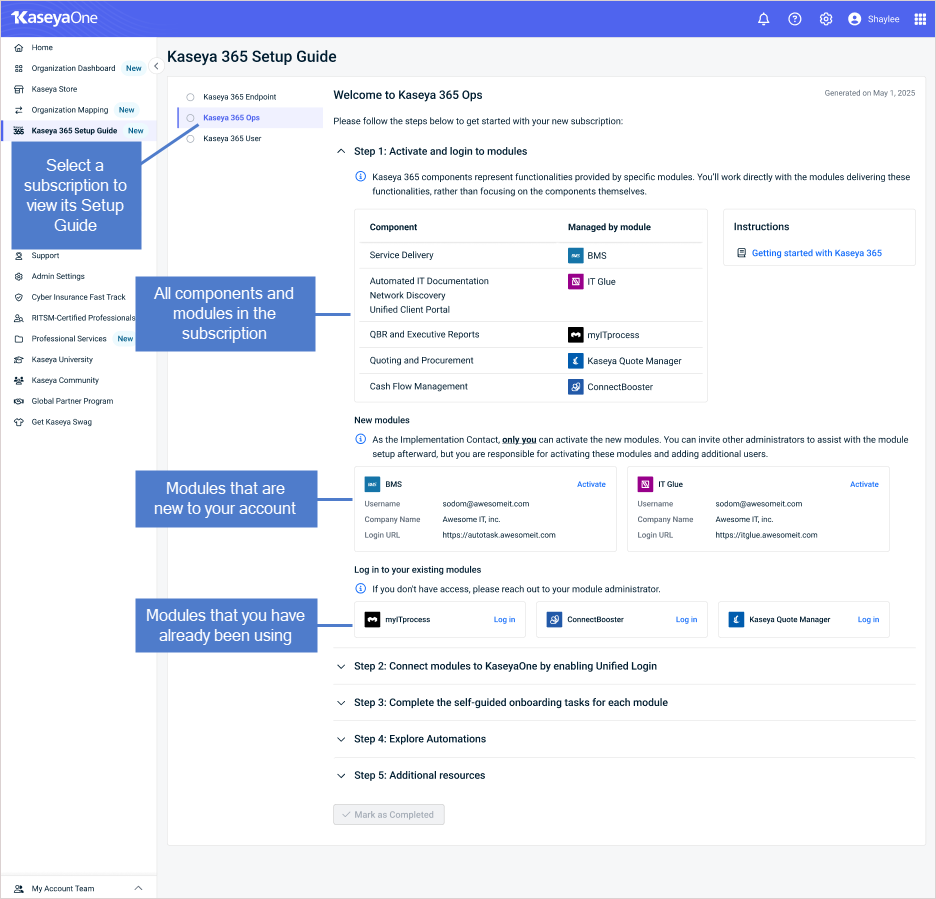Click the 'Service Delivery' component cell

(401, 255)
